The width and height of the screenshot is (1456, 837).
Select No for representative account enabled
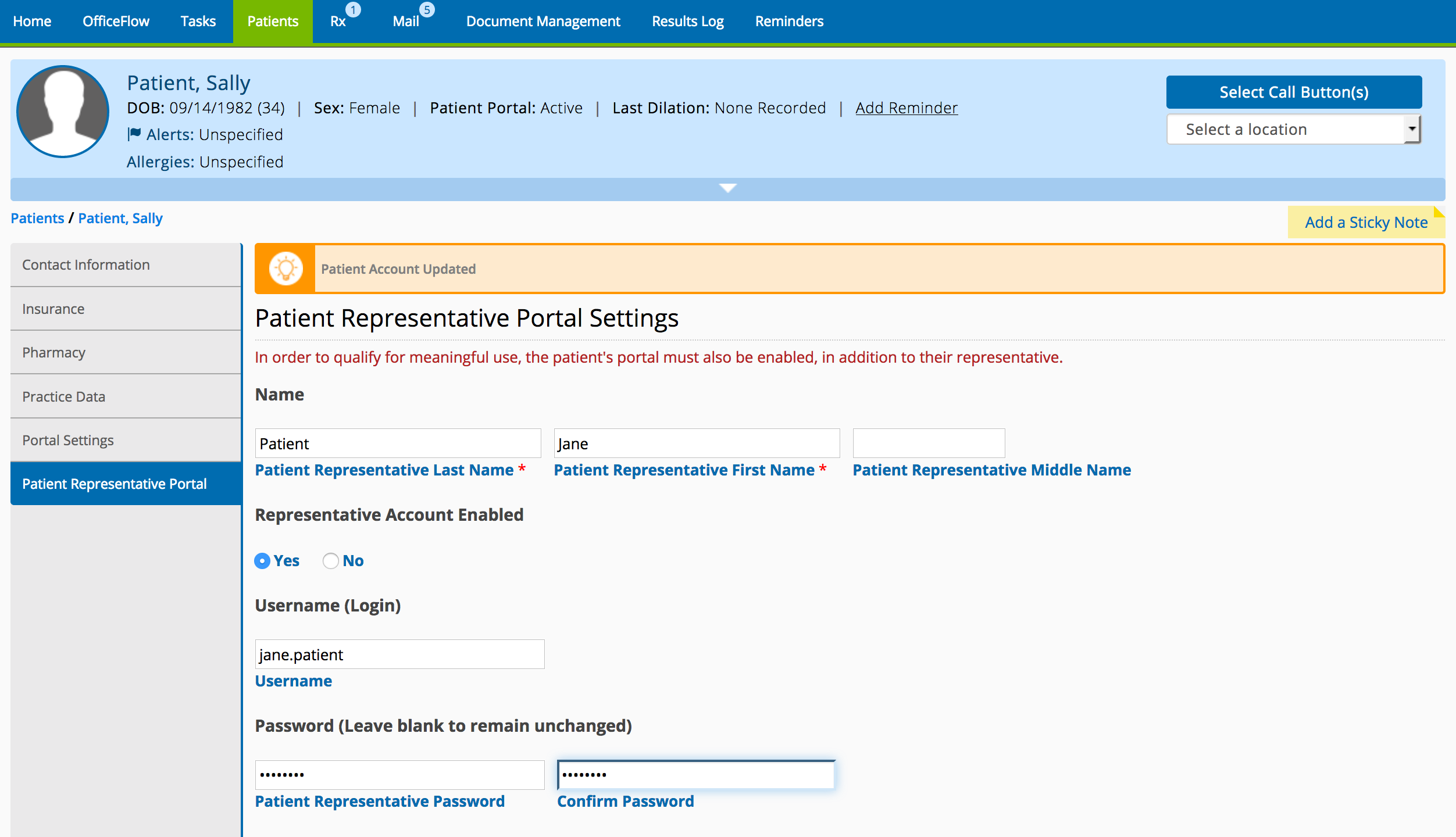click(x=331, y=561)
